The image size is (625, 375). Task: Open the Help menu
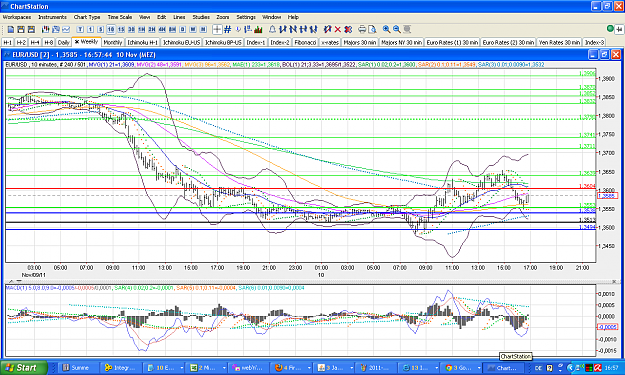click(293, 17)
